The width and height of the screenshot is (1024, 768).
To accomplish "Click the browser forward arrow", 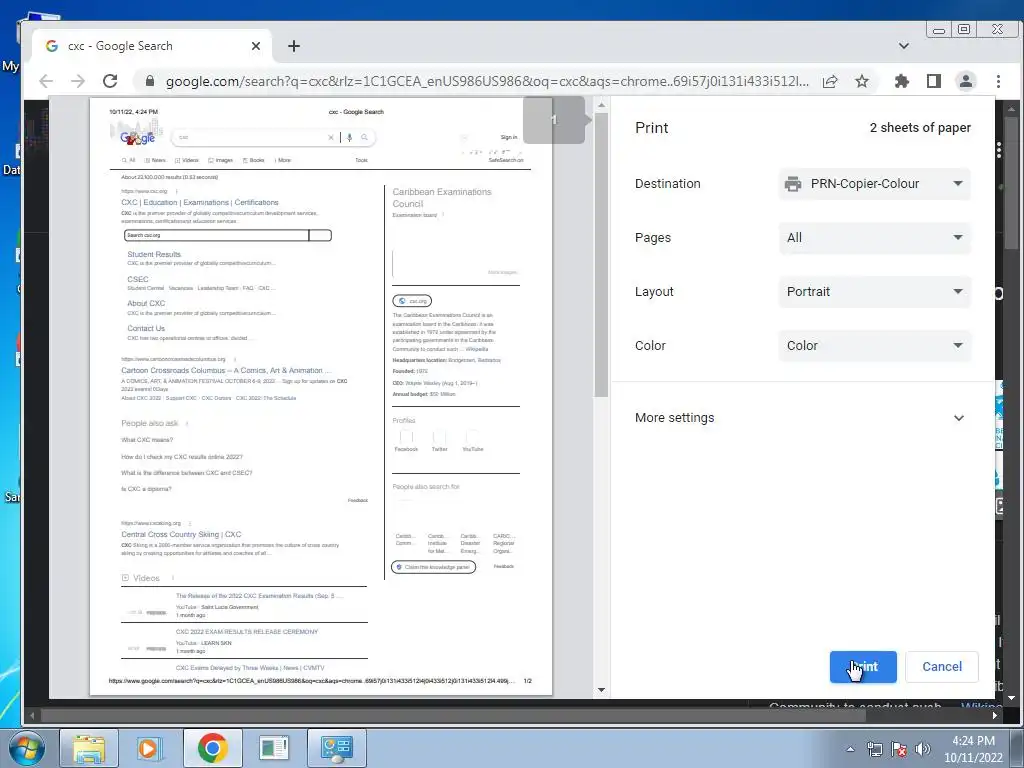I will point(78,81).
